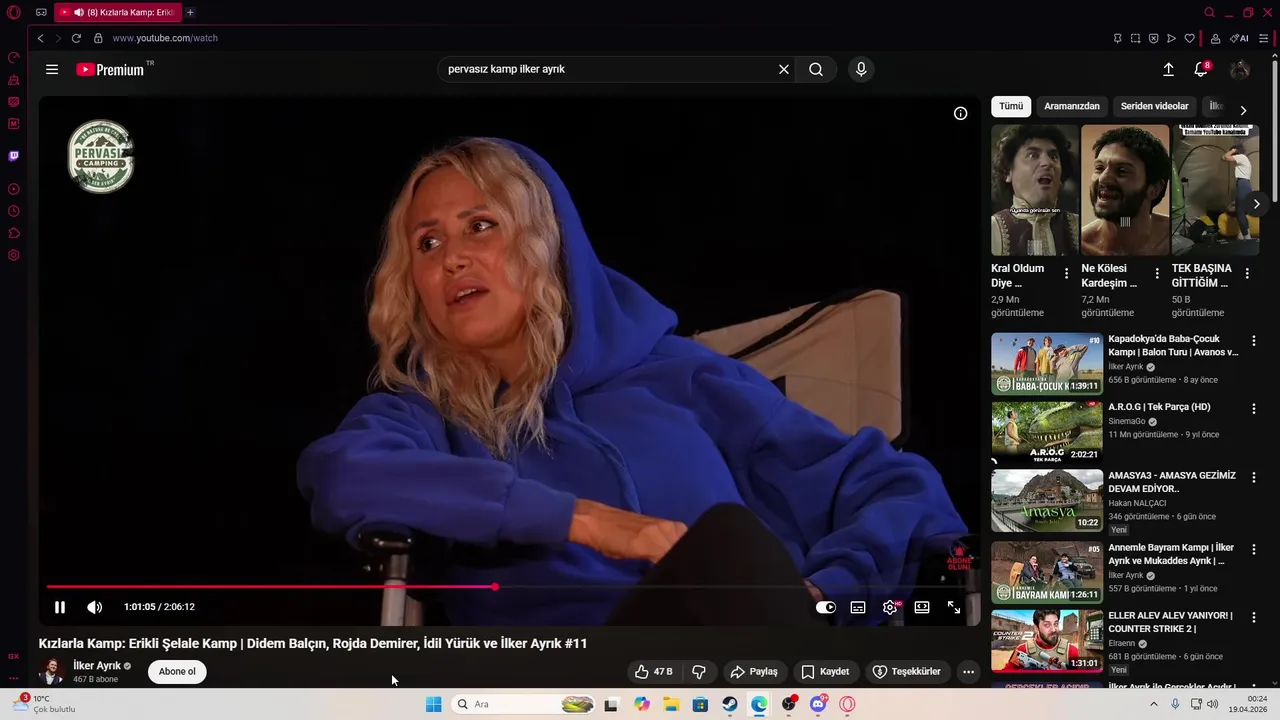Image resolution: width=1280 pixels, height=720 pixels.
Task: Open the YouTube create upload icon
Action: point(1168,70)
